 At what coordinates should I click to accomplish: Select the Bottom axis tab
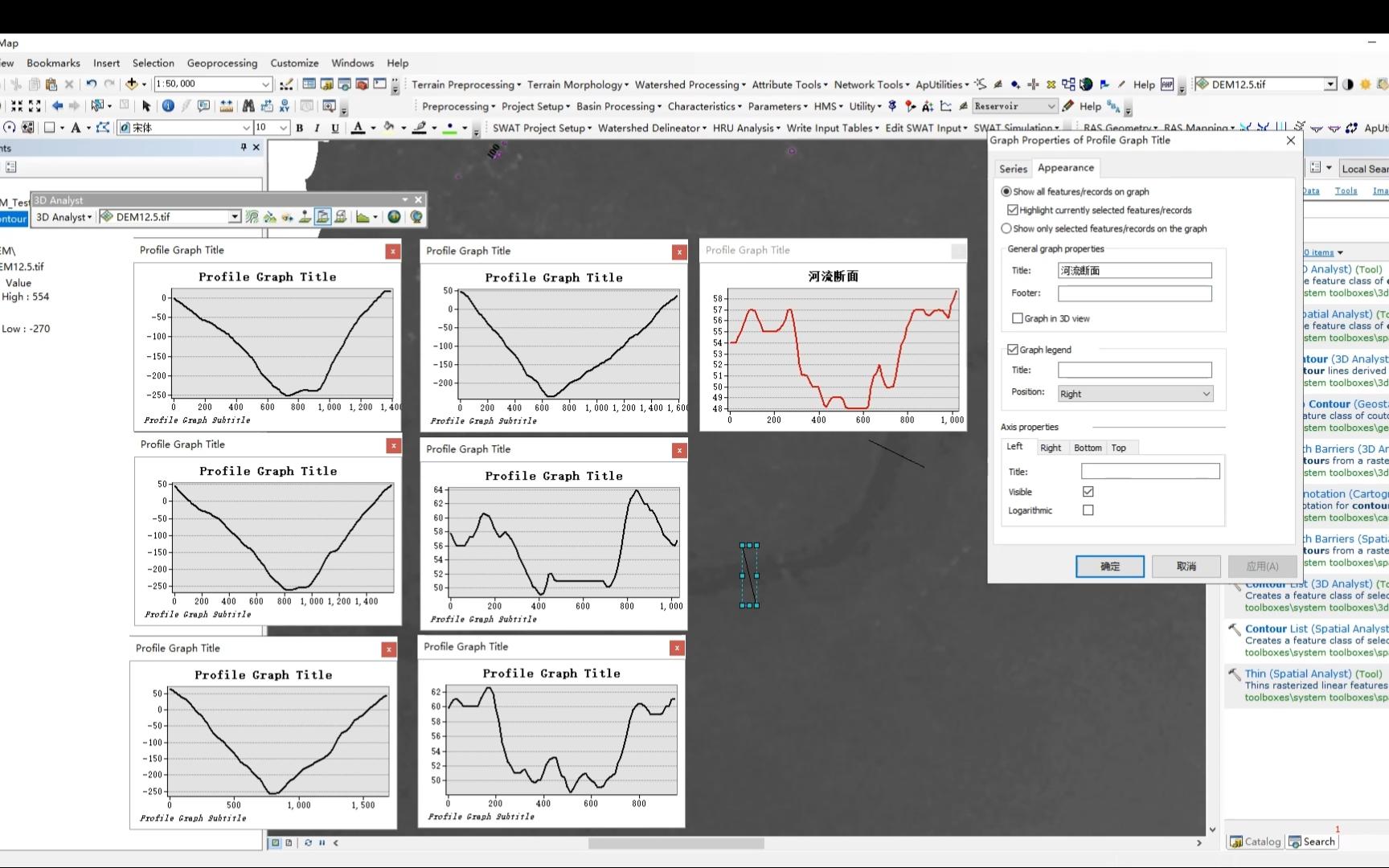(1088, 448)
